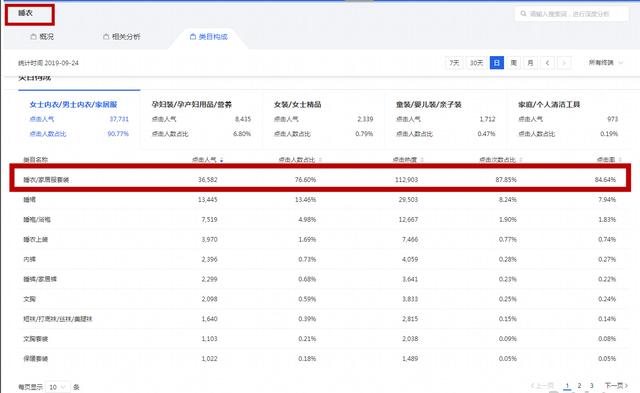Click the 36,582 click popularity value
Screen dimensions: 640x393
pyautogui.click(x=208, y=180)
